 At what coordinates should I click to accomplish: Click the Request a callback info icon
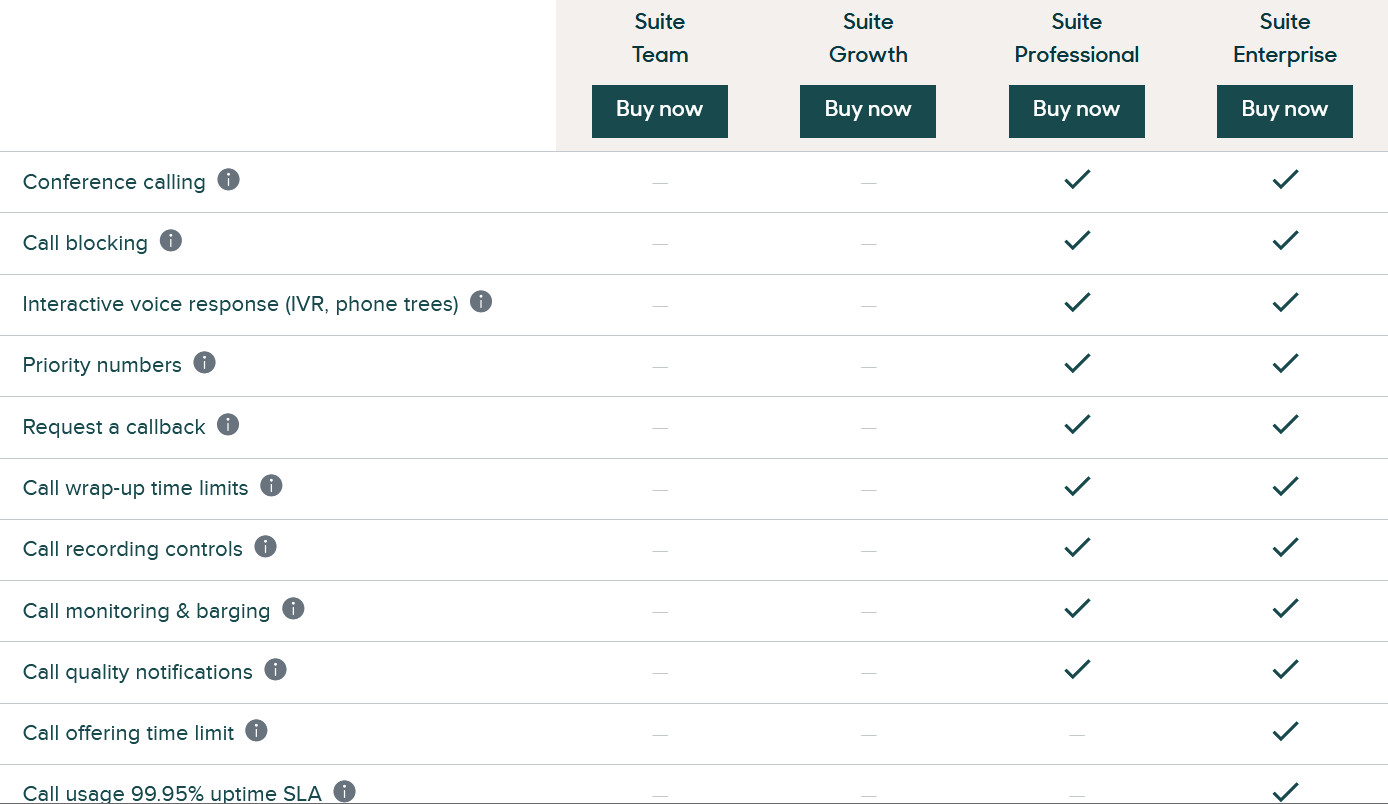(x=228, y=425)
